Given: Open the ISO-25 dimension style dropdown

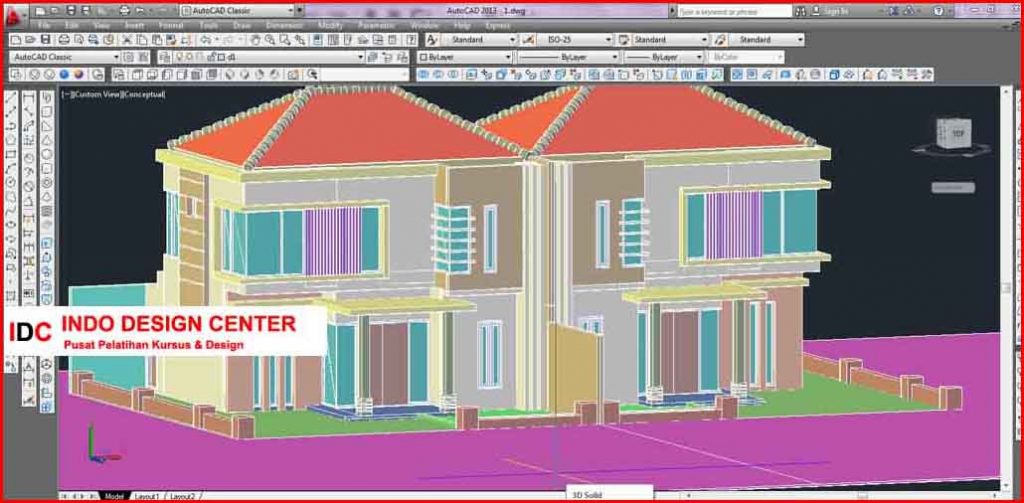Looking at the screenshot, I should tap(609, 40).
